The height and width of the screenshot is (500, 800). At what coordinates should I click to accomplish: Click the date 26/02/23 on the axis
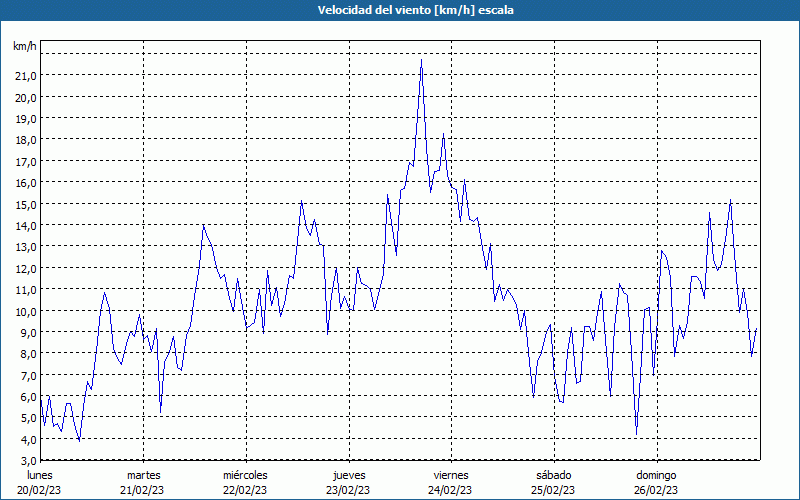[x=656, y=490]
